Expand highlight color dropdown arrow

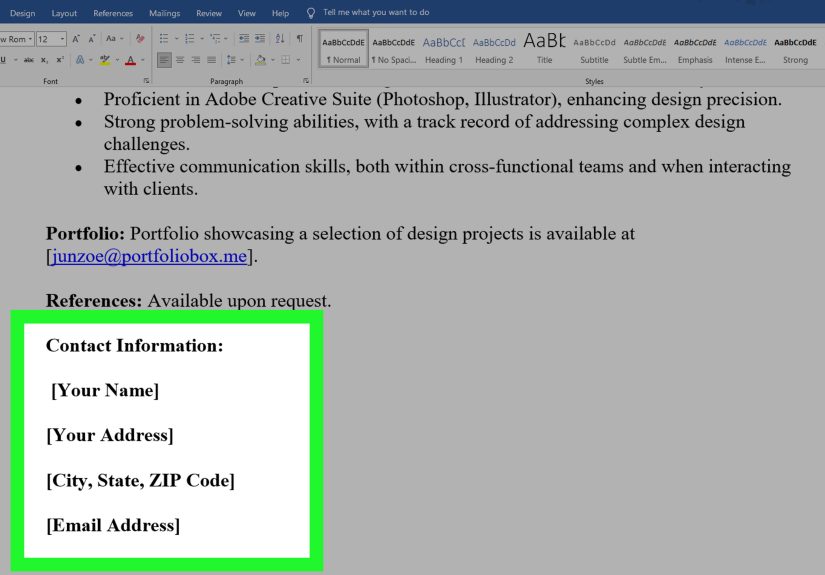(117, 60)
